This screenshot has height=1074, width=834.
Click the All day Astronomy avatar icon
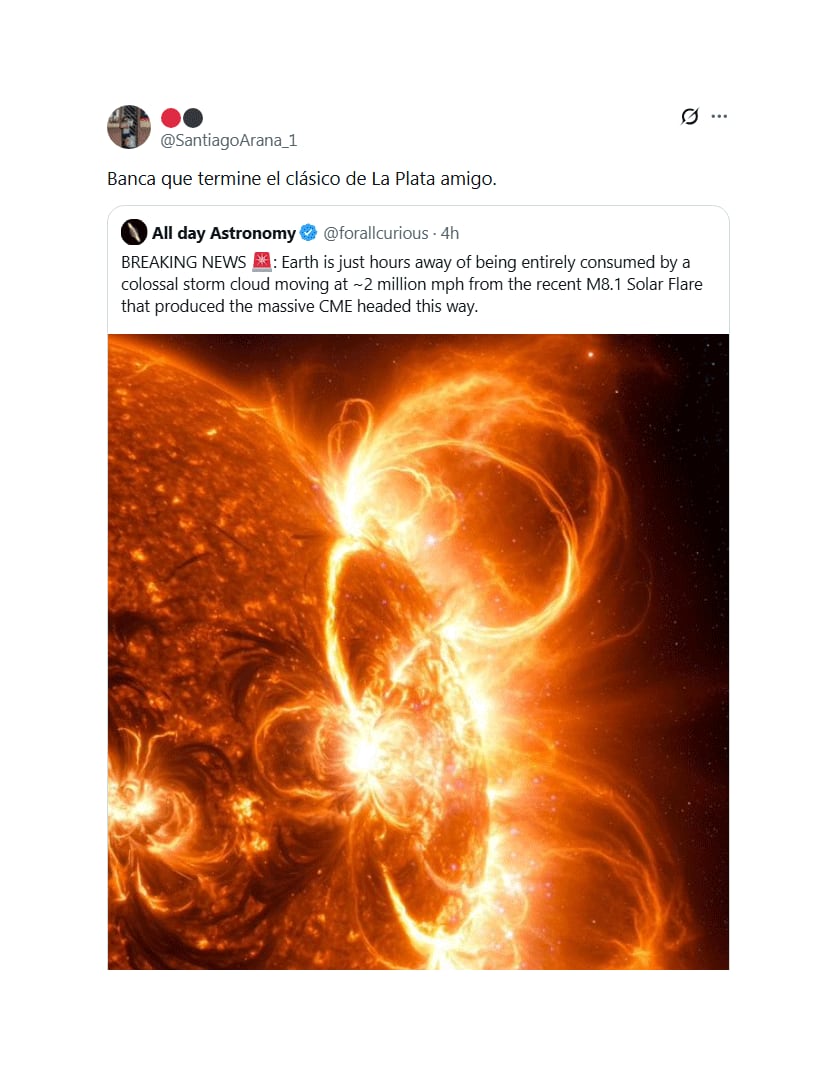click(x=134, y=233)
